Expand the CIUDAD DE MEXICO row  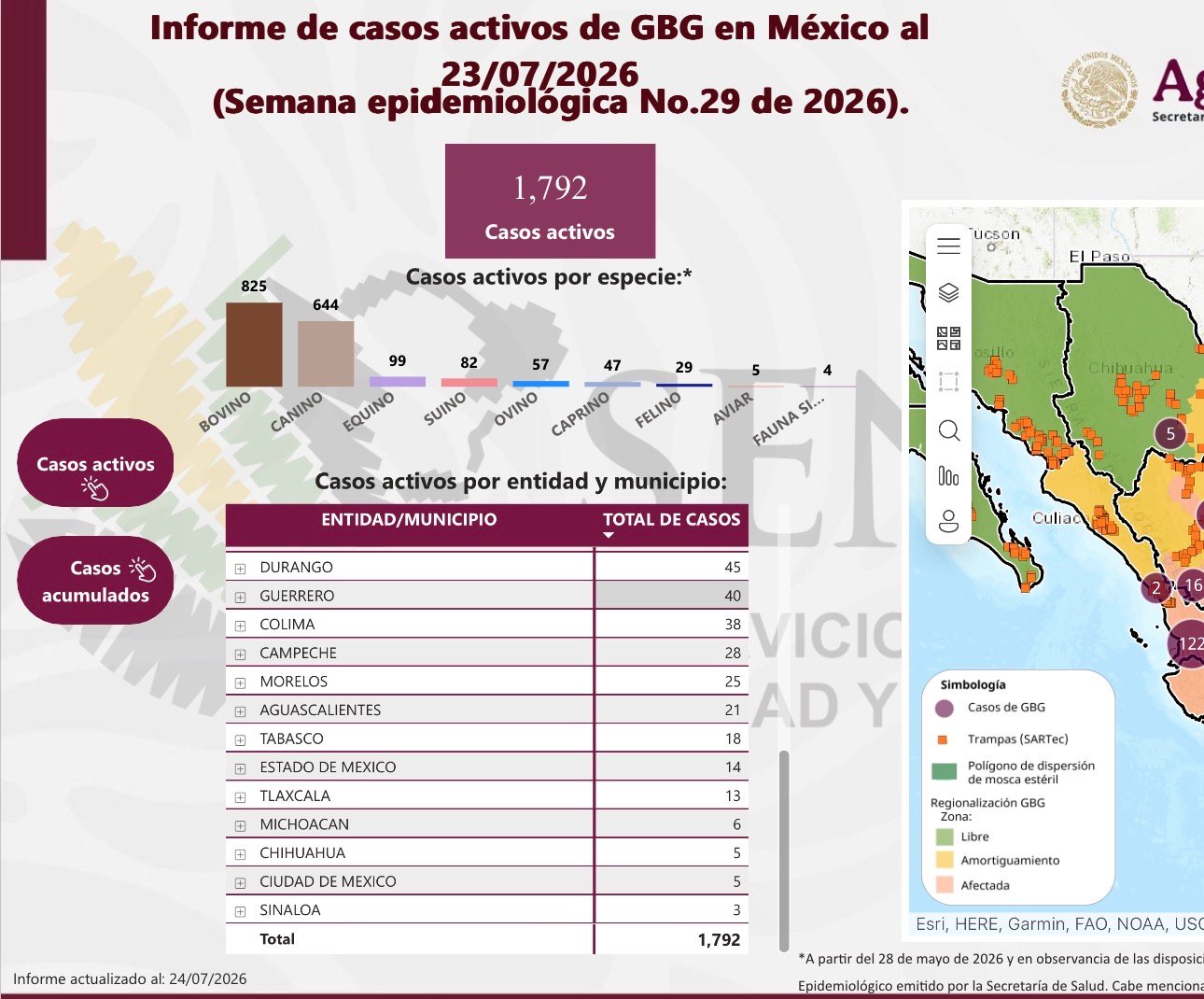tap(240, 882)
